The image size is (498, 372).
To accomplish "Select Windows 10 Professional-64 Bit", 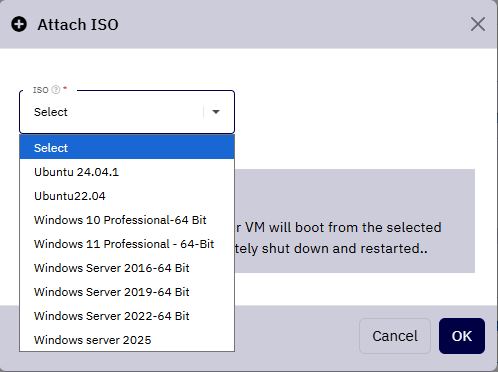I will (x=127, y=220).
